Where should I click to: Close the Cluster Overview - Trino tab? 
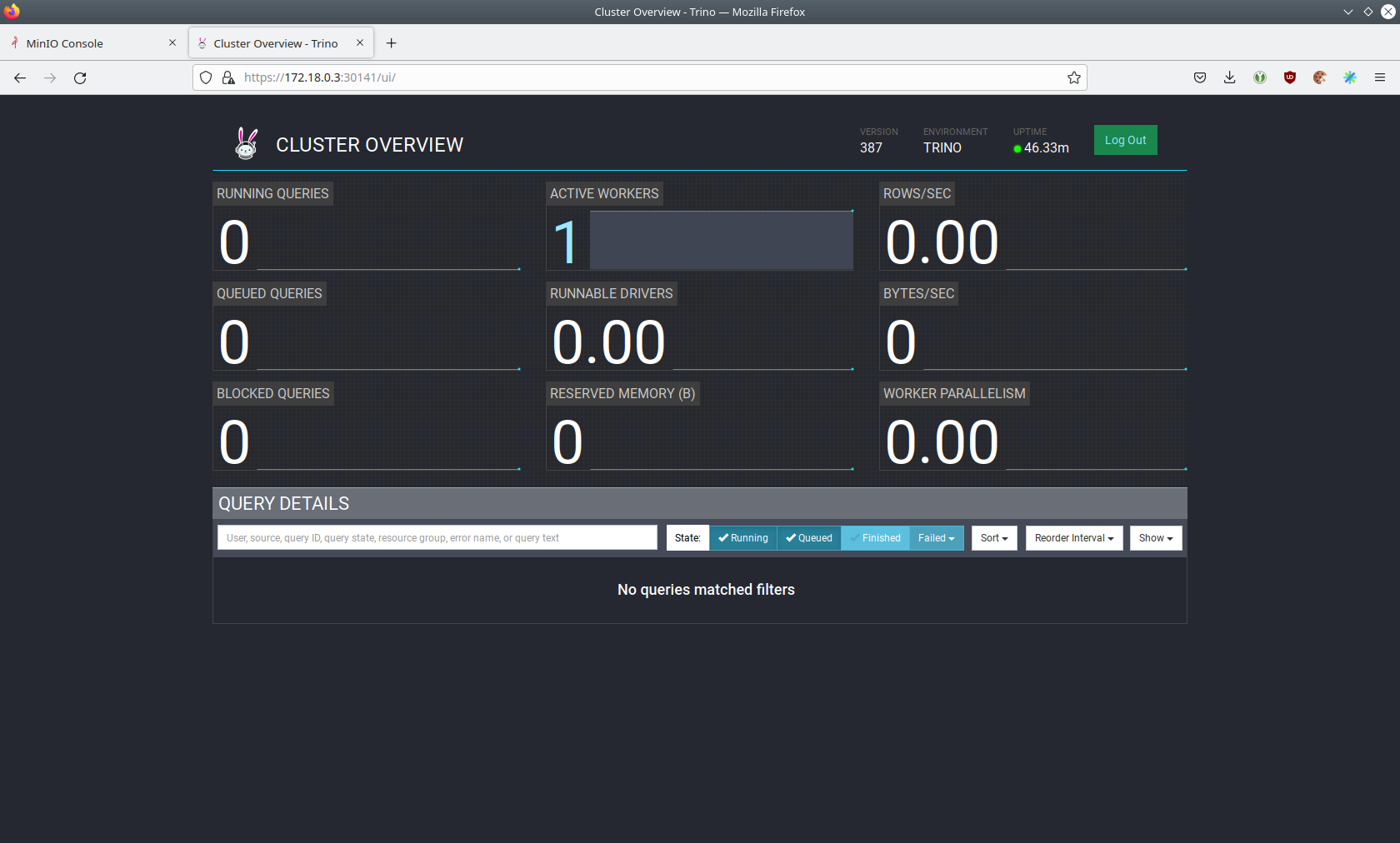[360, 42]
